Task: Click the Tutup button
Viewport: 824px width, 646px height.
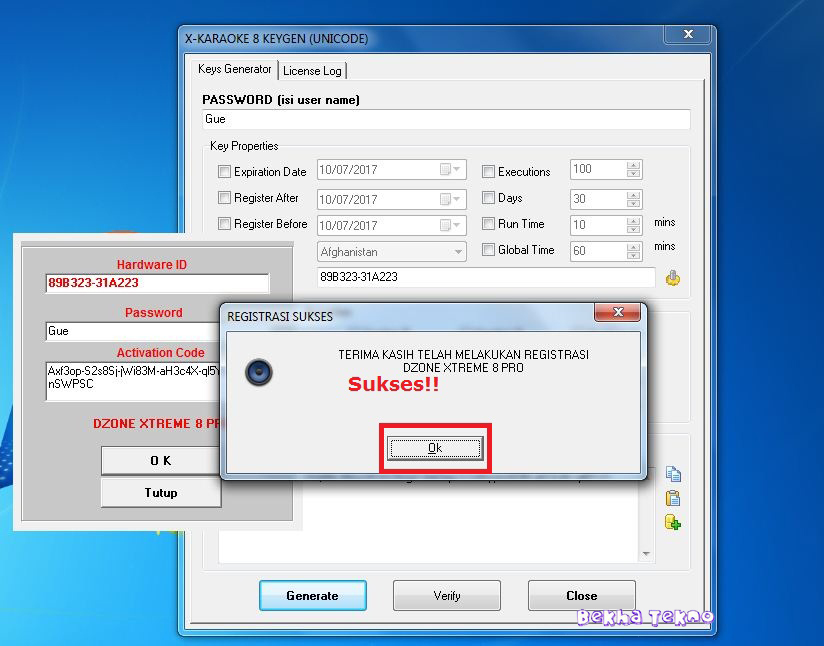Action: coord(161,493)
